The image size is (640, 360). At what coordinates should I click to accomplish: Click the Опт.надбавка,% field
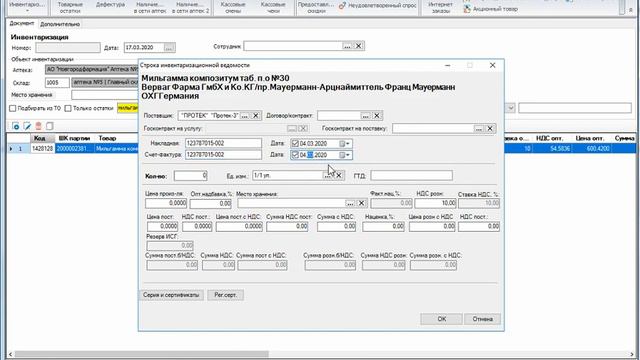pyautogui.click(x=211, y=203)
